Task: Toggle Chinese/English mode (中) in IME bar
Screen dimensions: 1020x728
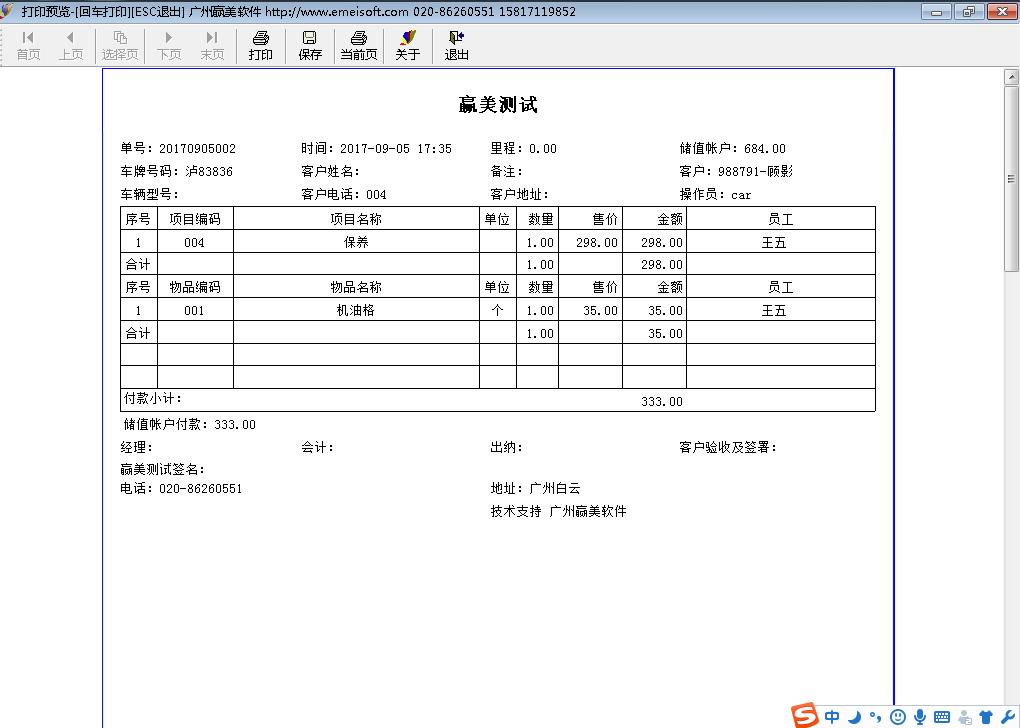Action: (x=833, y=717)
